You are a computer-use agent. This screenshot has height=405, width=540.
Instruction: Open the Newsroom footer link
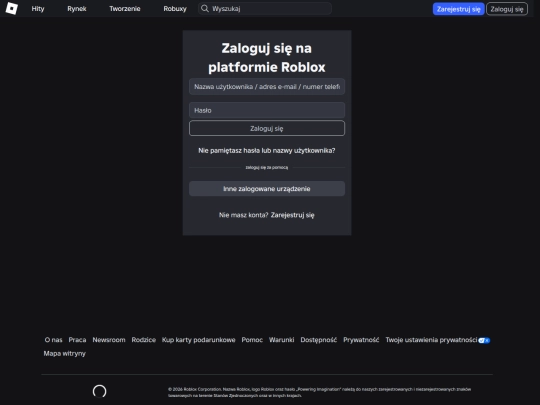(x=109, y=340)
